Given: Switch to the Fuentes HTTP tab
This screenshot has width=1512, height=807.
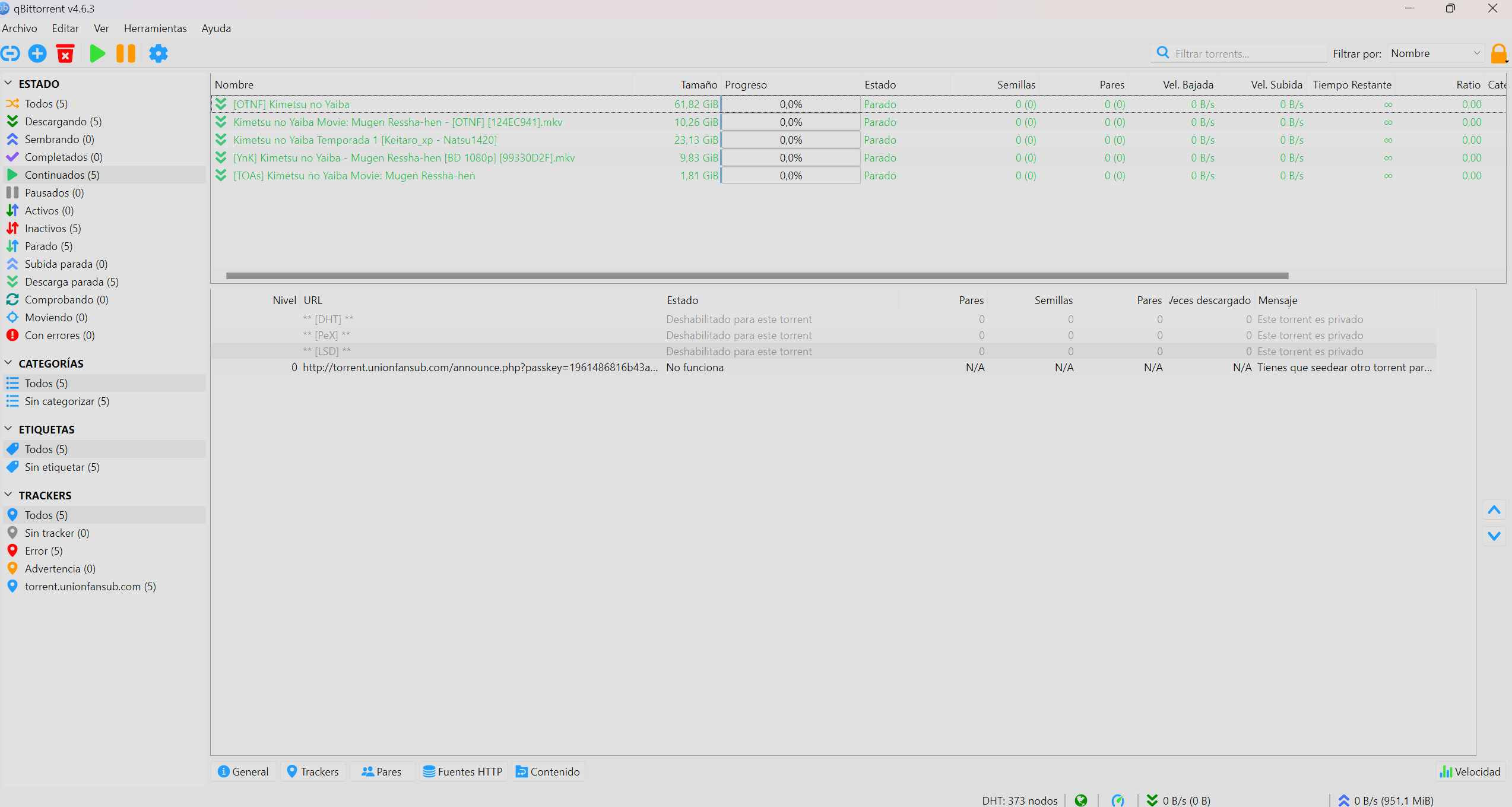Looking at the screenshot, I should point(463,771).
